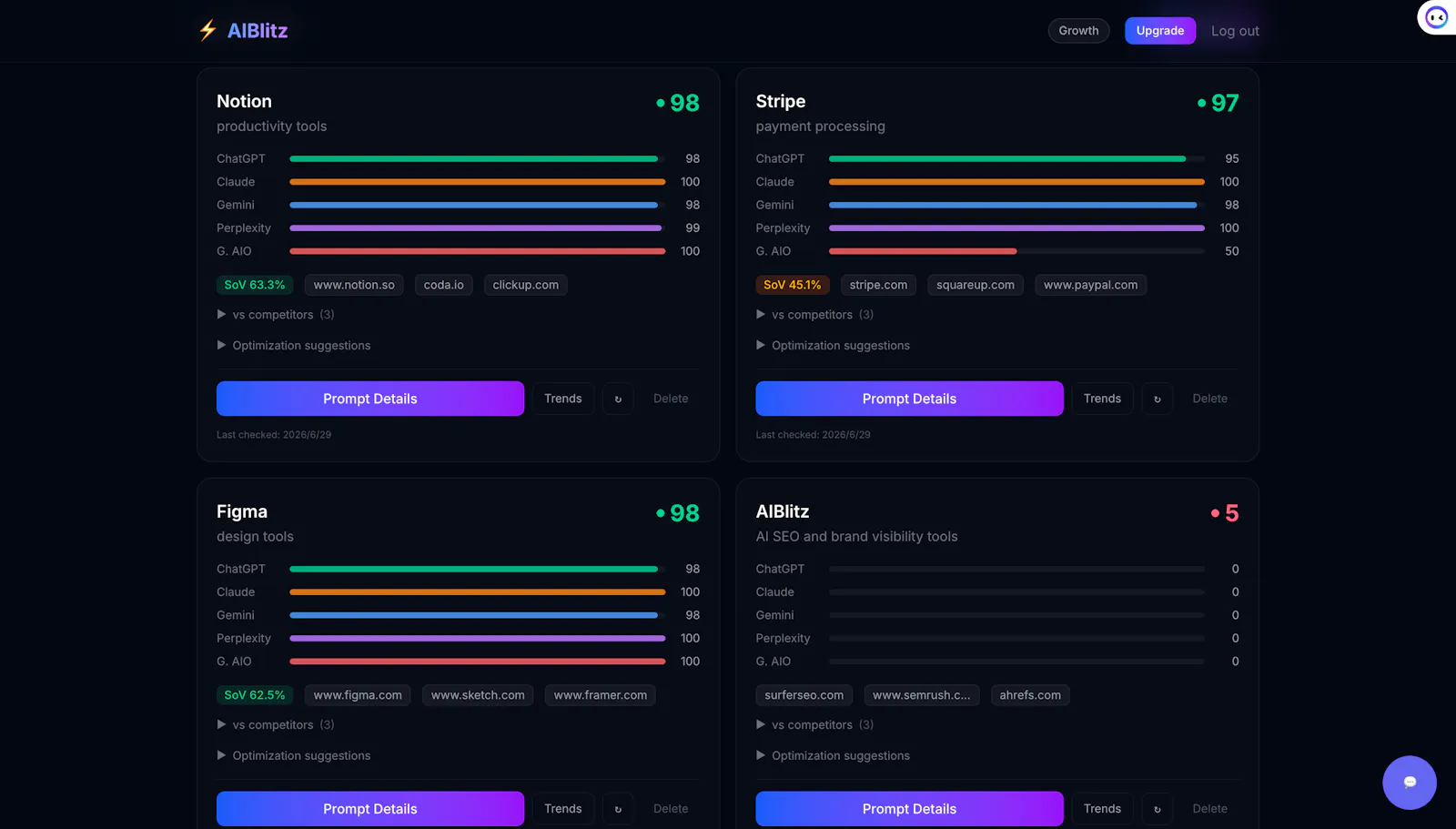This screenshot has height=829, width=1456.
Task: Click the www.notion.so tag
Action: click(x=354, y=285)
